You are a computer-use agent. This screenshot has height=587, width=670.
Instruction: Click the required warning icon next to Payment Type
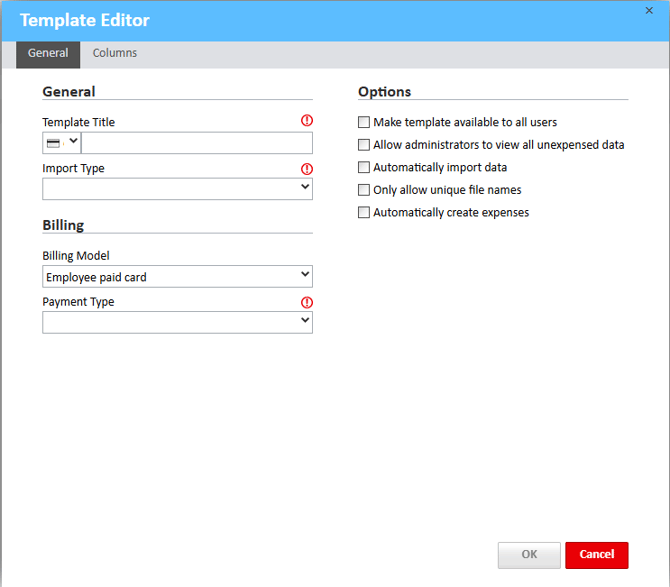pyautogui.click(x=307, y=302)
